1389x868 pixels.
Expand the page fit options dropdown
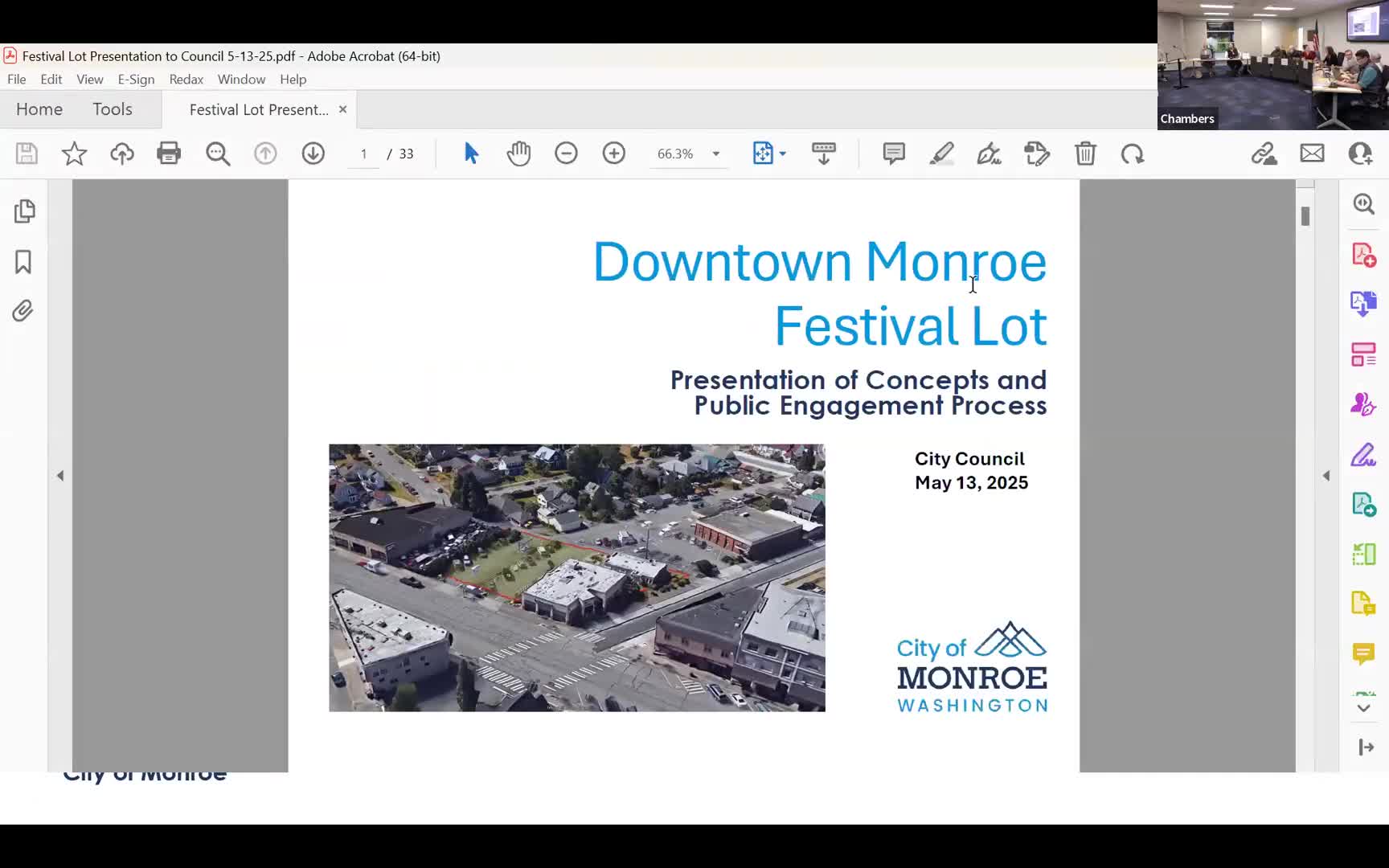(x=782, y=154)
